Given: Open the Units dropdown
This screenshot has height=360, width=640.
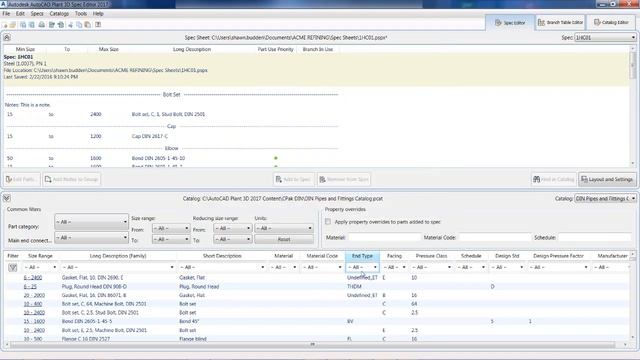Looking at the screenshot, I should (x=284, y=228).
